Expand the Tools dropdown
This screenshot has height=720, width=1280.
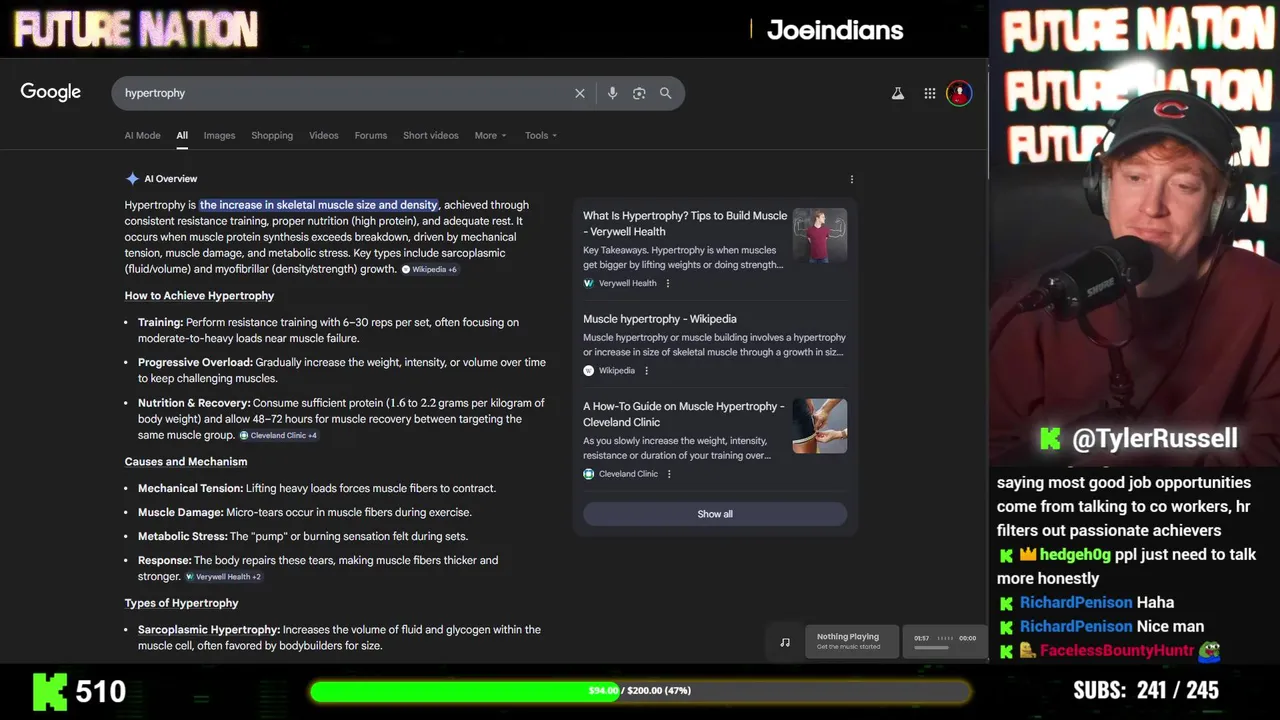(x=541, y=135)
